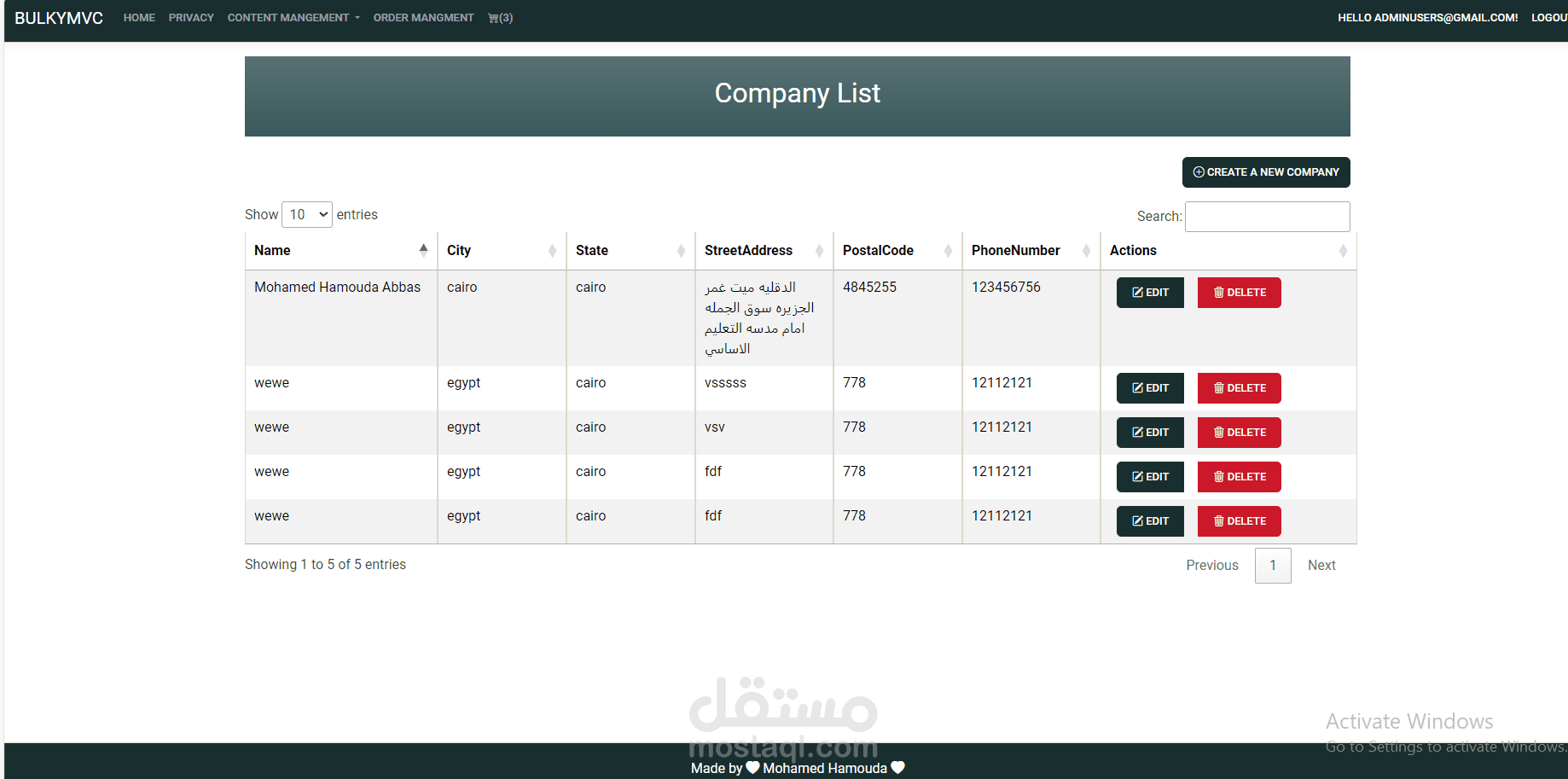
Task: Open the Order Mangment nav item
Action: (x=423, y=18)
